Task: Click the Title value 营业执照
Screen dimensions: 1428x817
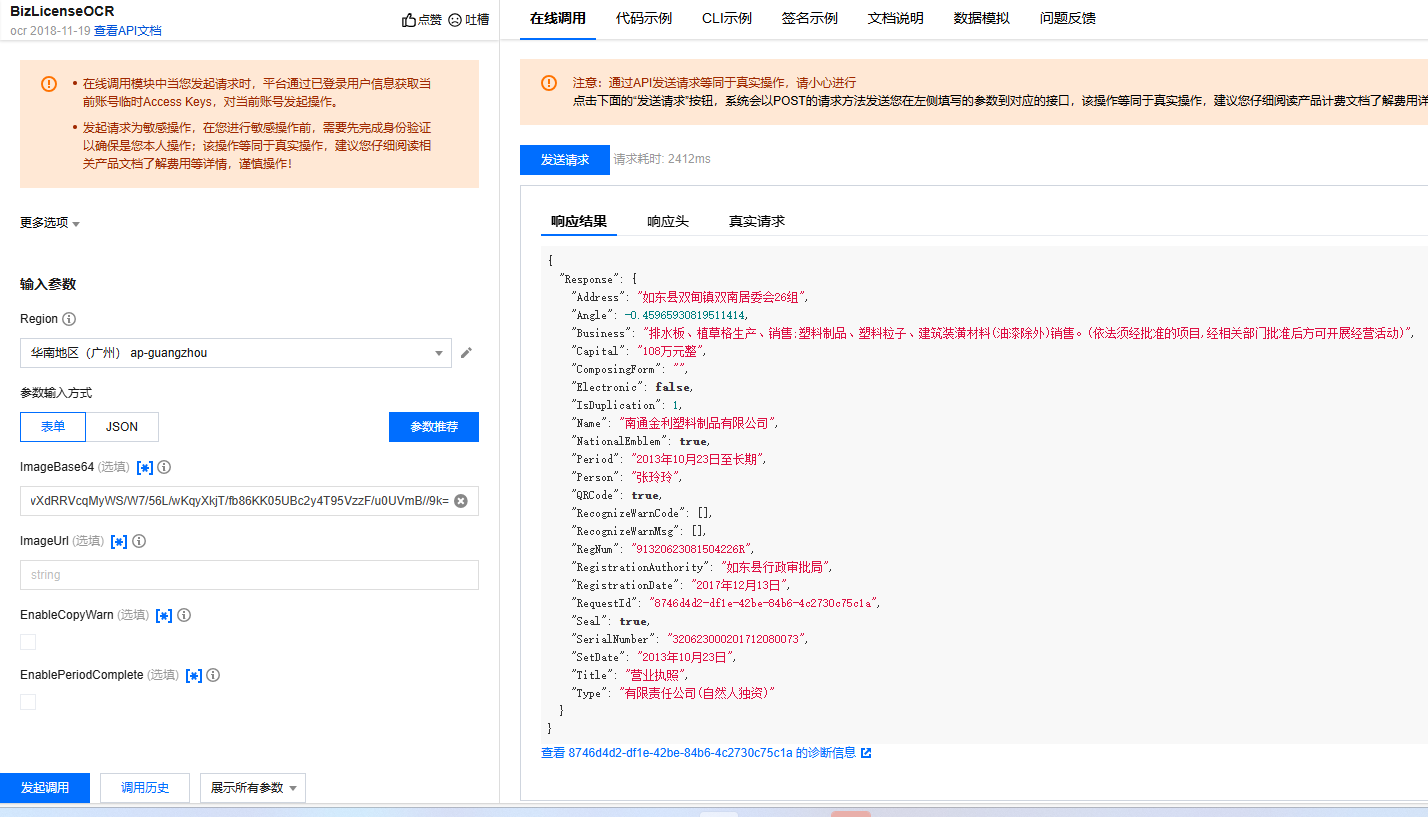Action: tap(653, 675)
